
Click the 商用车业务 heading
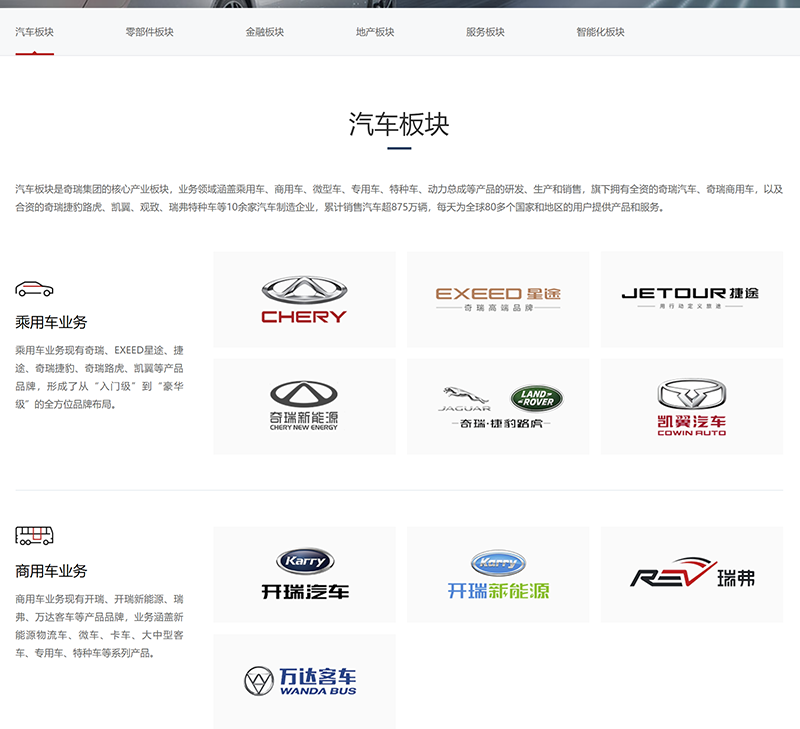point(51,571)
